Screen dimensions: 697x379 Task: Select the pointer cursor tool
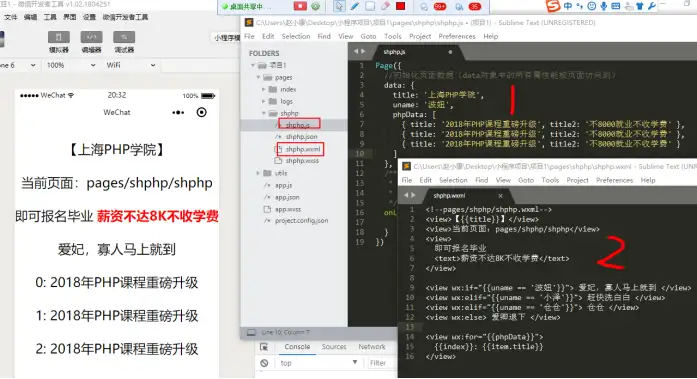(x=339, y=6)
